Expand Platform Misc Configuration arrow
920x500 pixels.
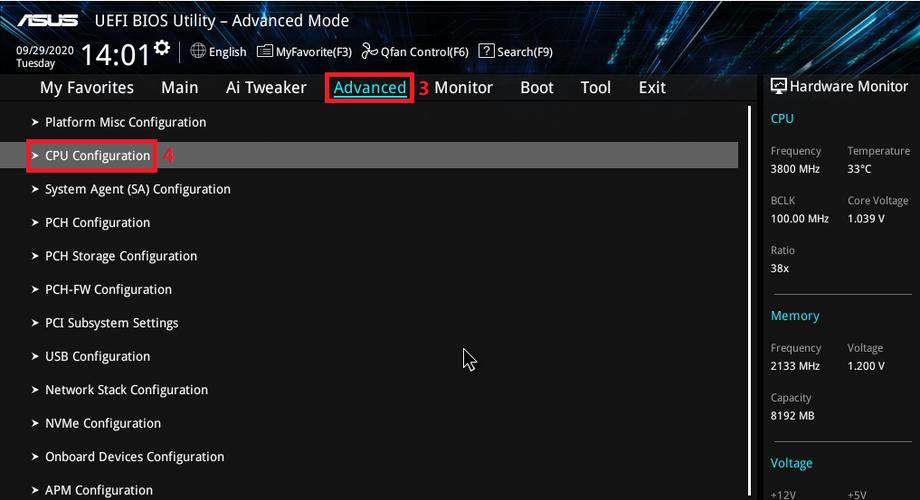35,122
